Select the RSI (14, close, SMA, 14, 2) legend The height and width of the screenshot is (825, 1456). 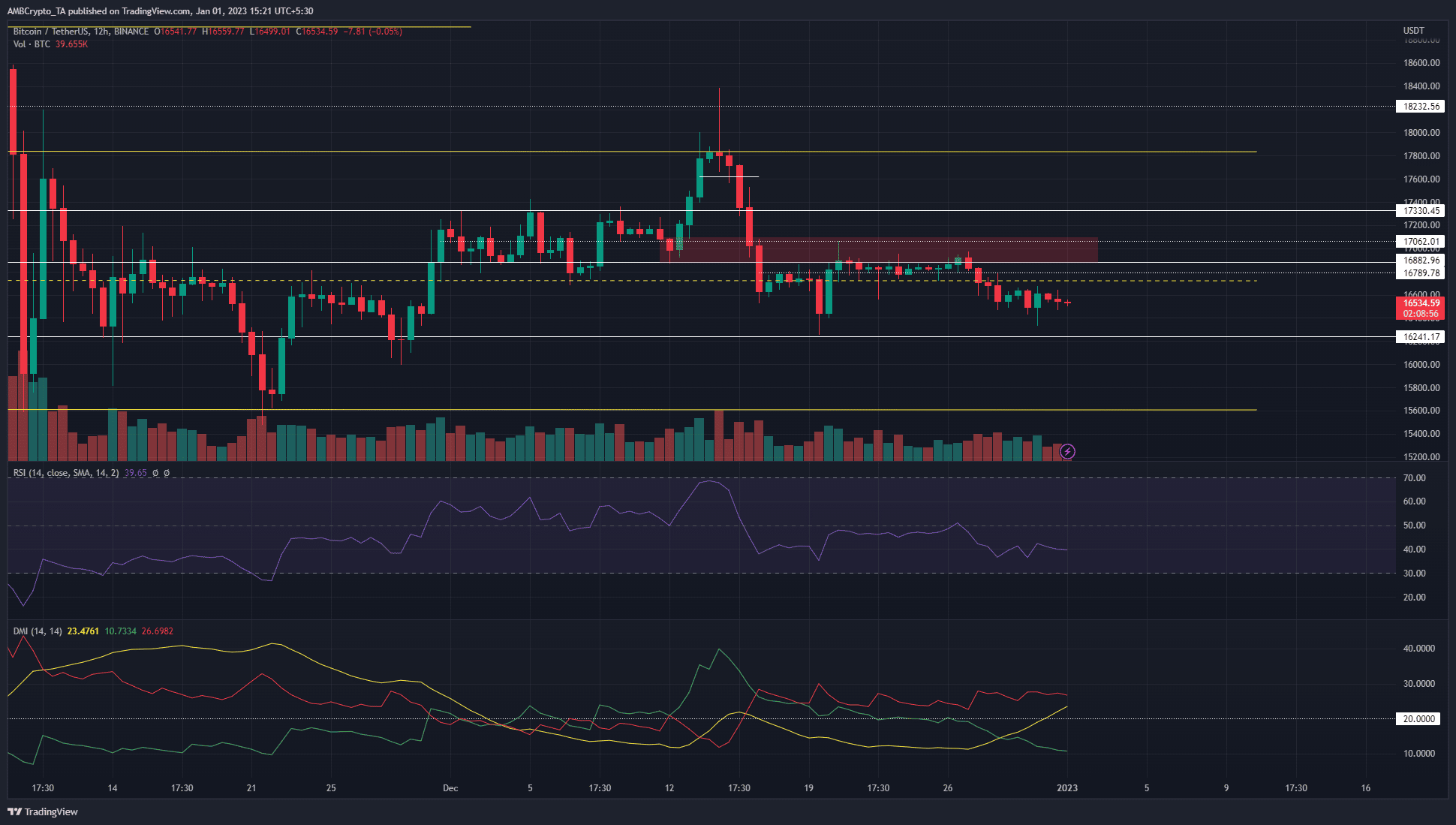(x=66, y=473)
